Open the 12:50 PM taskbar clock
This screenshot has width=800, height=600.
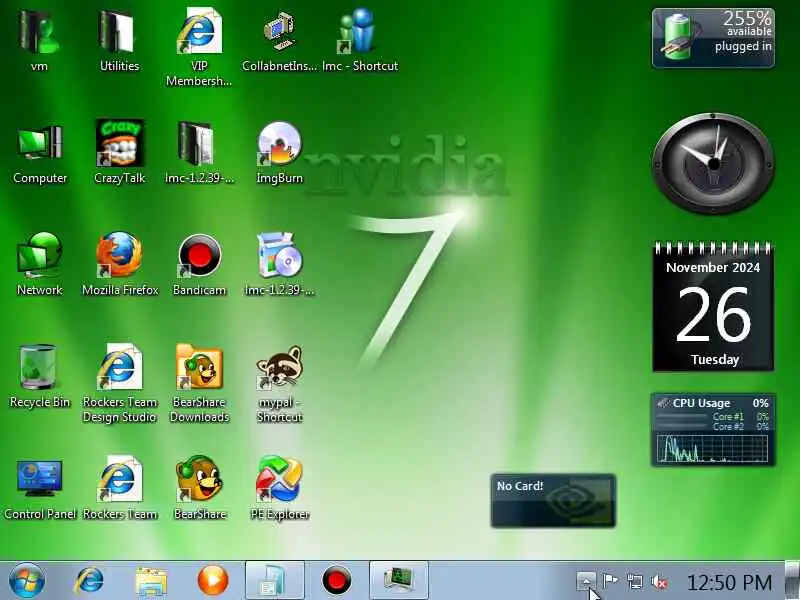730,582
